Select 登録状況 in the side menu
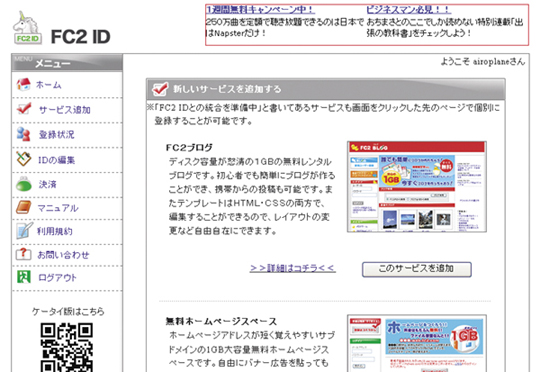Screen dimensions: 540x372 [x=56, y=134]
